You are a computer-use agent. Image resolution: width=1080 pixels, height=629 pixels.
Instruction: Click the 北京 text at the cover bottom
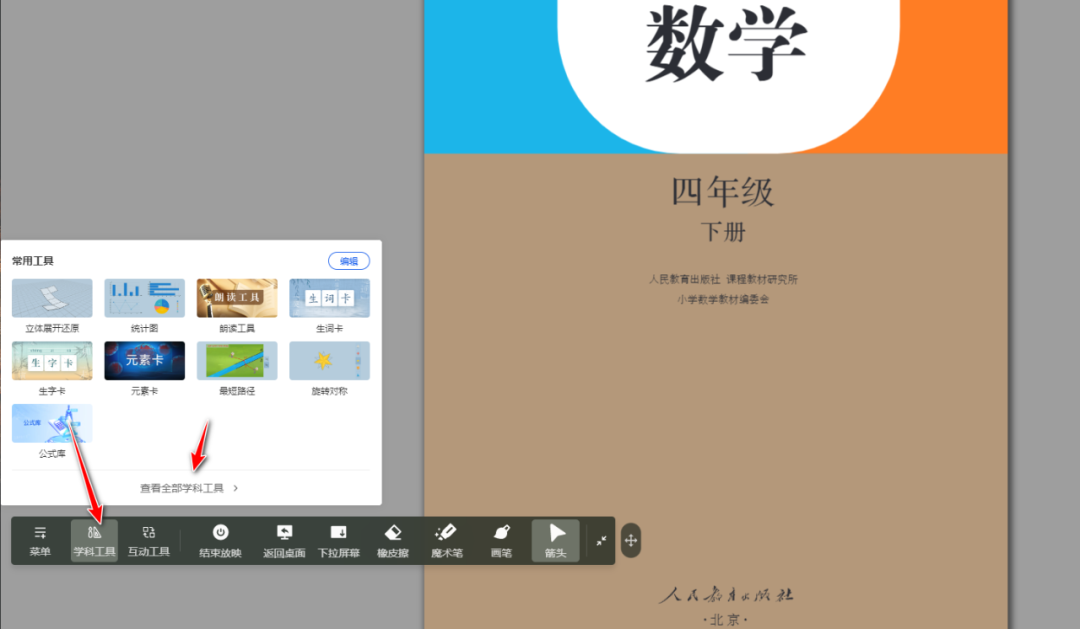pos(725,619)
